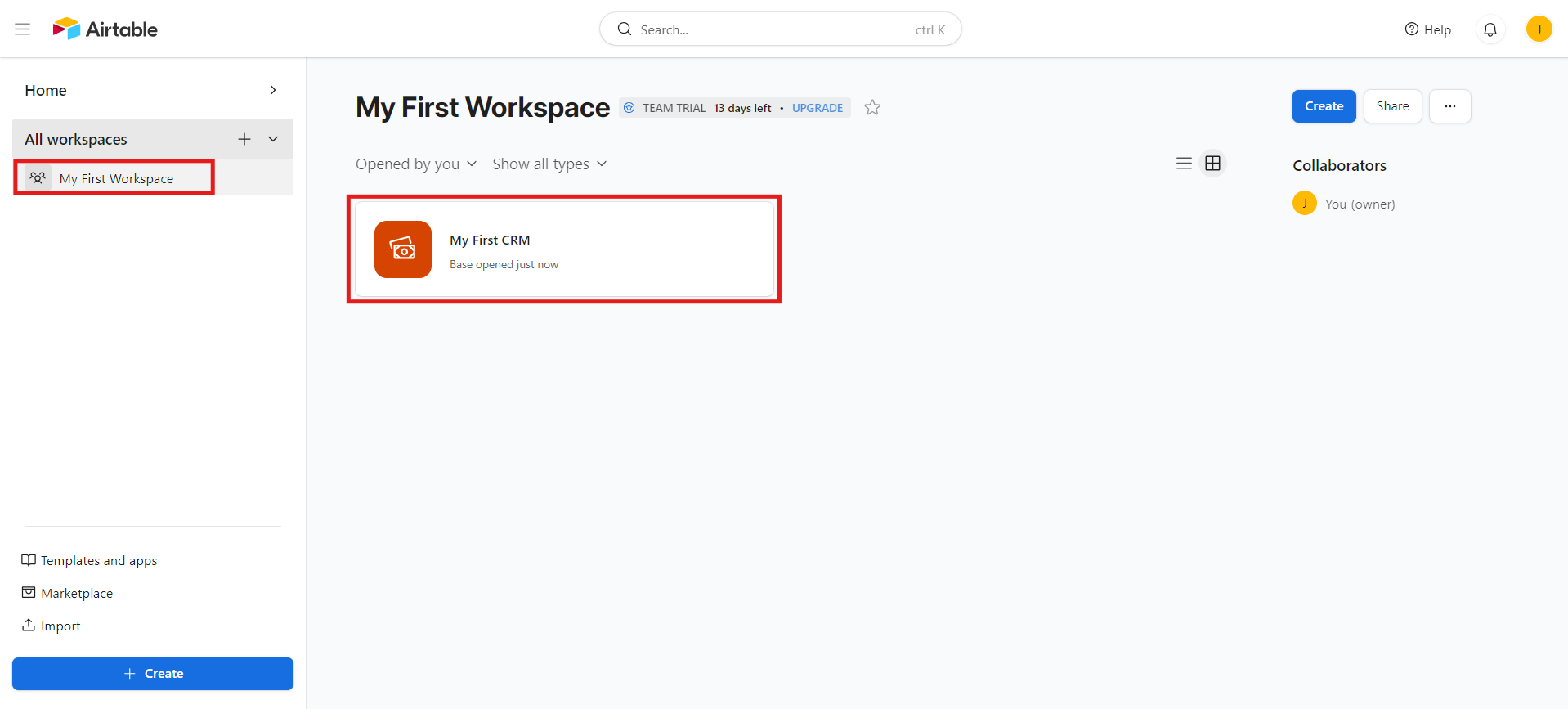Open the more options ellipsis menu
Viewport: 1568px width, 709px height.
pos(1449,106)
